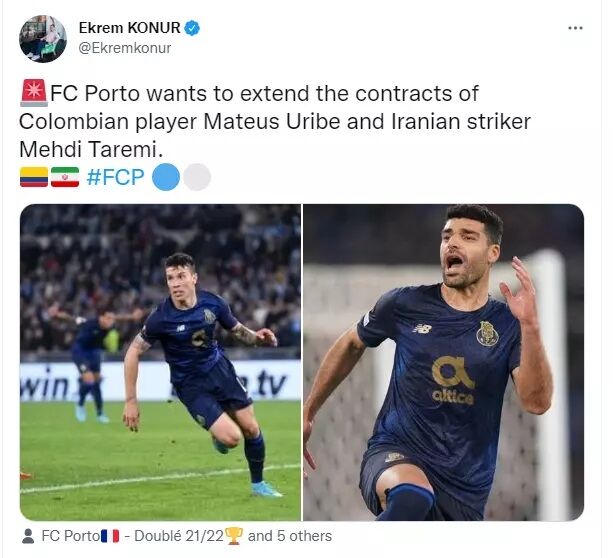This screenshot has height=558, width=613.
Task: Click the #FCP hashtag
Action: tap(115, 177)
